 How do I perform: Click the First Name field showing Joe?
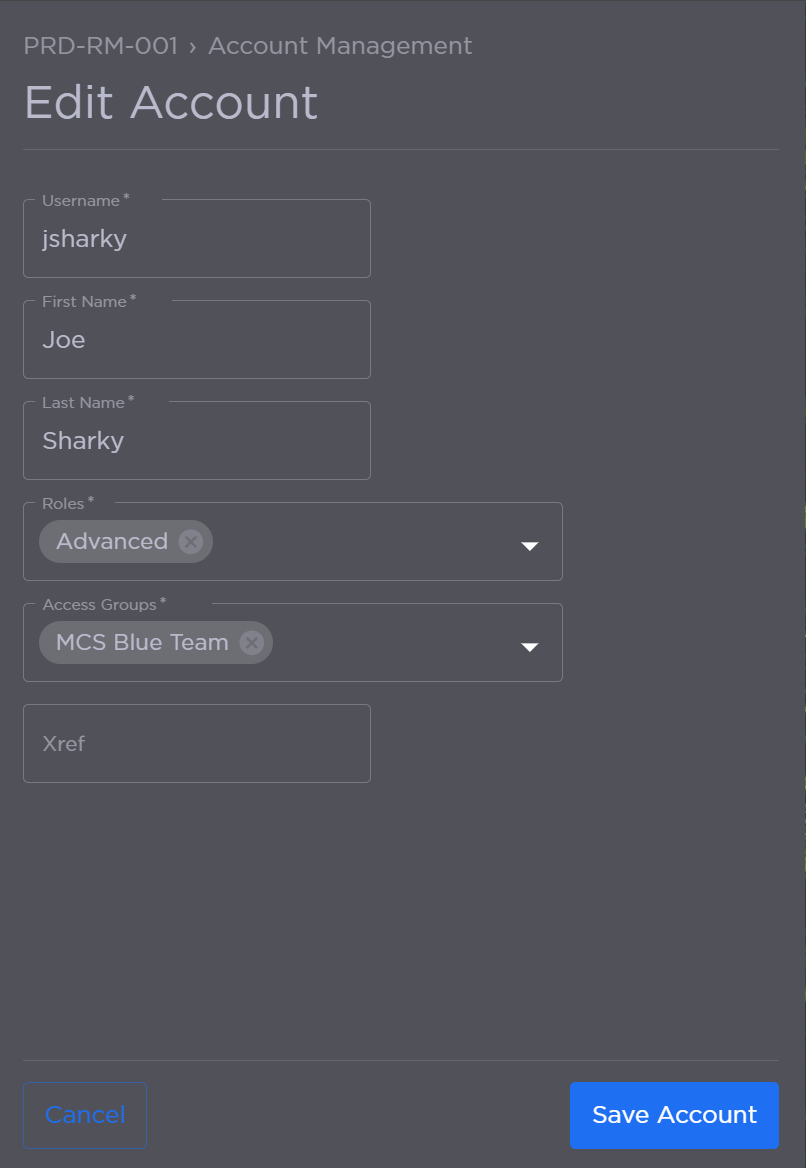196,339
